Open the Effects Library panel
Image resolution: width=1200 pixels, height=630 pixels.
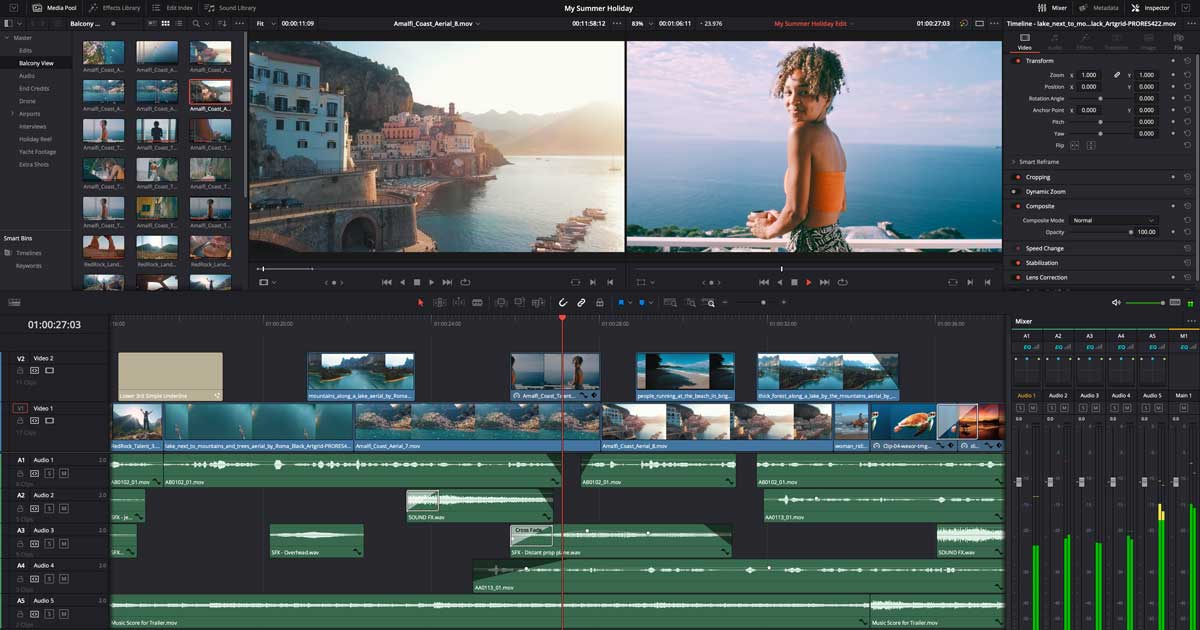[114, 7]
